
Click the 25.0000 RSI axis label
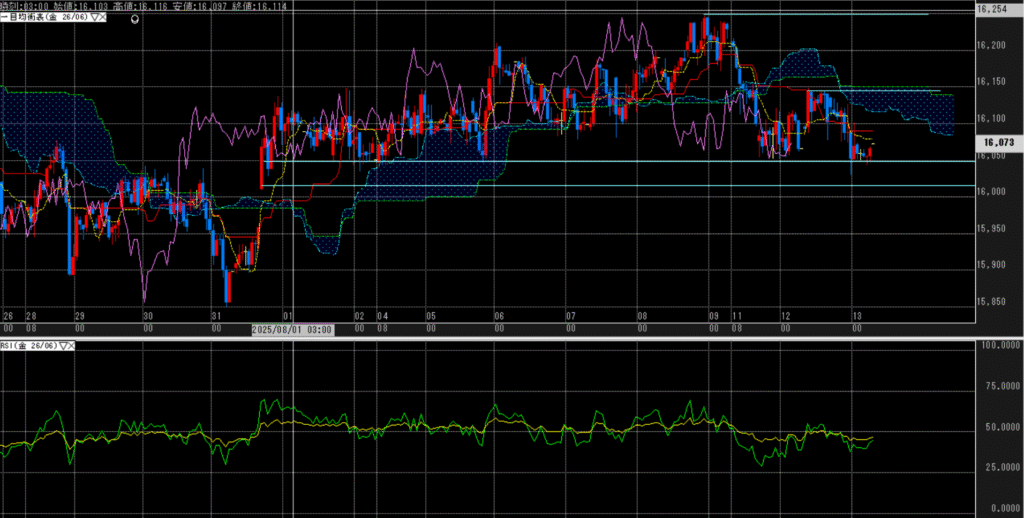(x=1004, y=468)
